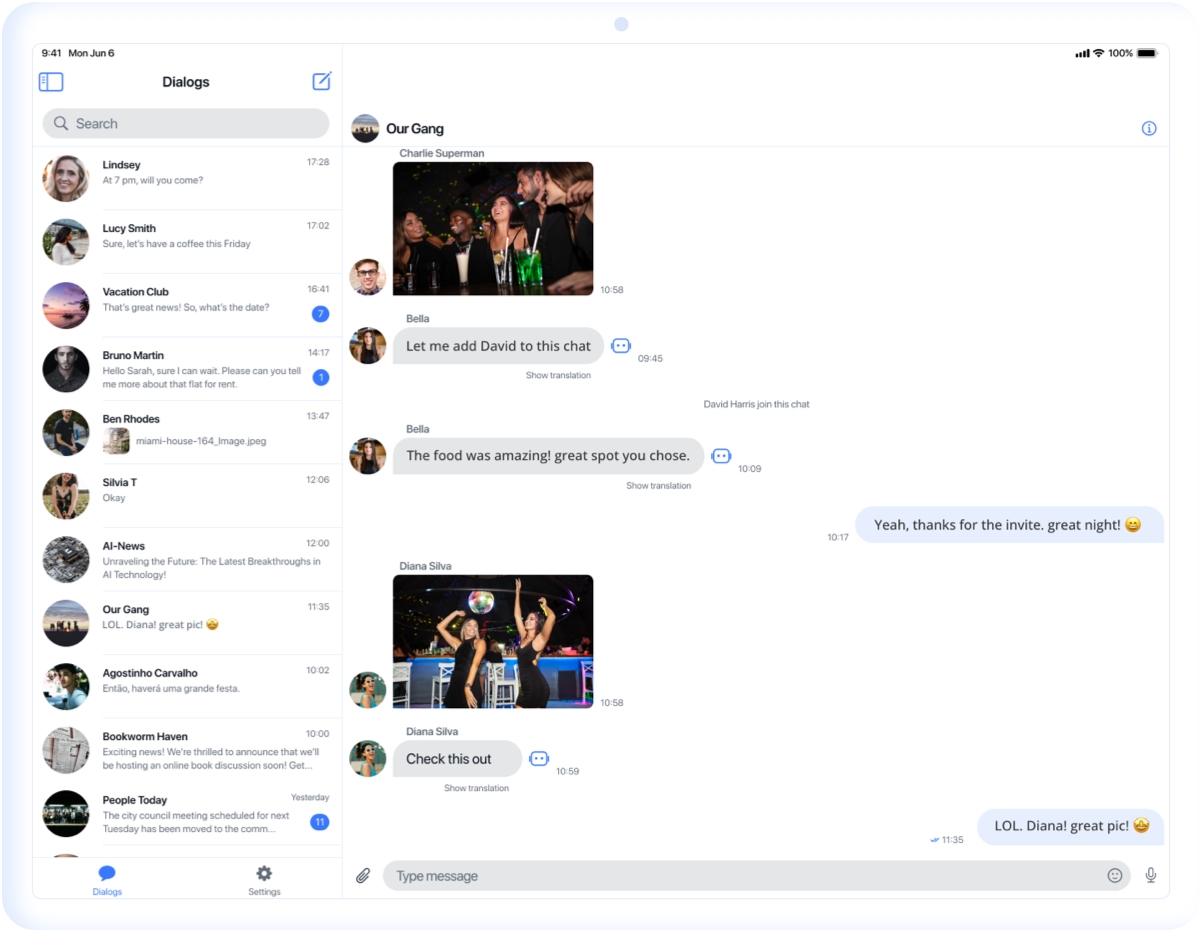The height and width of the screenshot is (932, 1202).
Task: Click Diana Silva's avatar beside 'Check this out'
Action: click(x=367, y=759)
